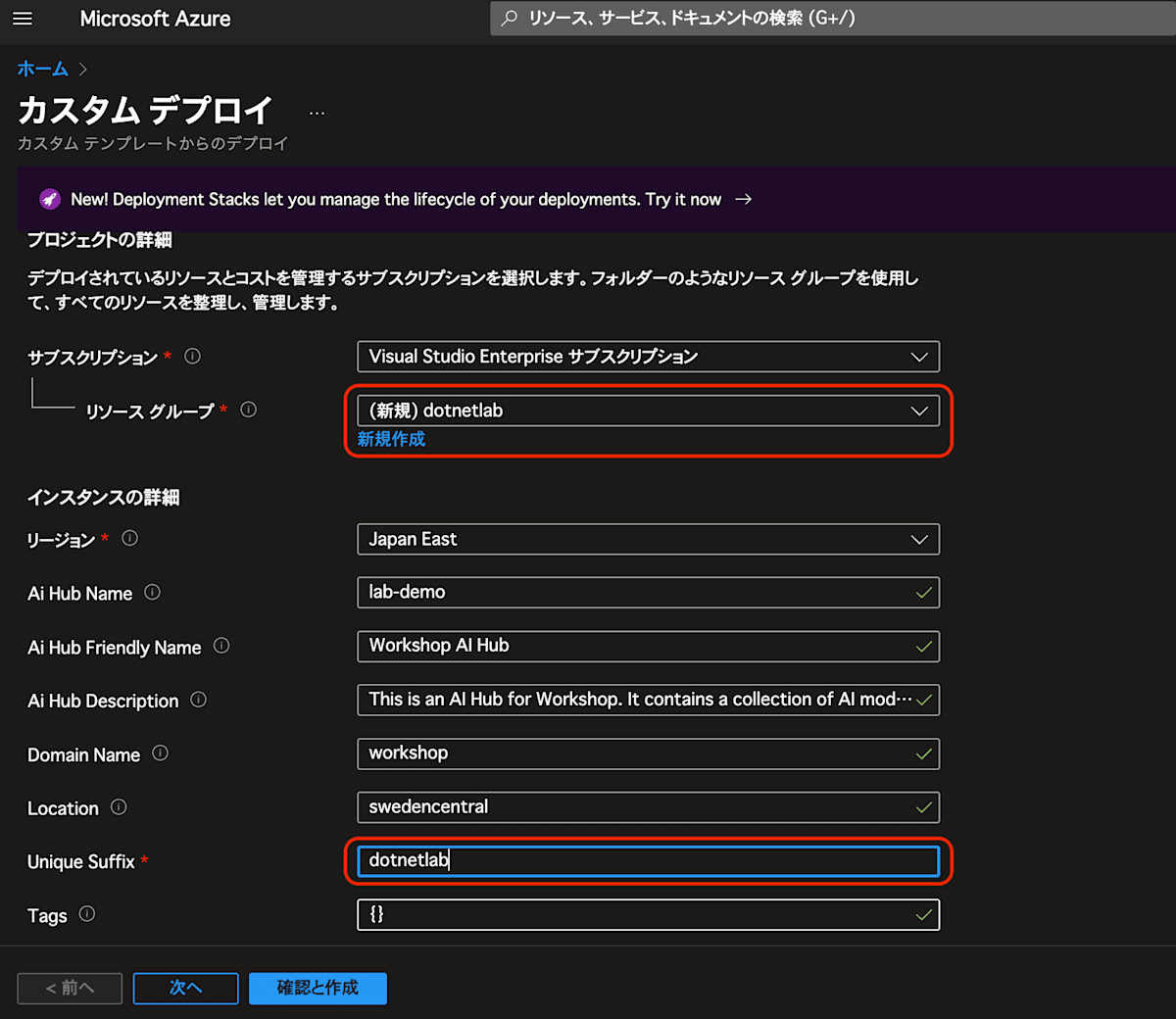Show info tooltip for Tags
Image resolution: width=1176 pixels, height=1019 pixels.
pos(87,914)
